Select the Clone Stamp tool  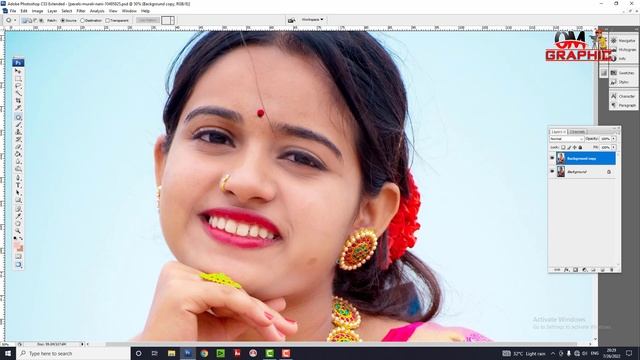[18, 133]
